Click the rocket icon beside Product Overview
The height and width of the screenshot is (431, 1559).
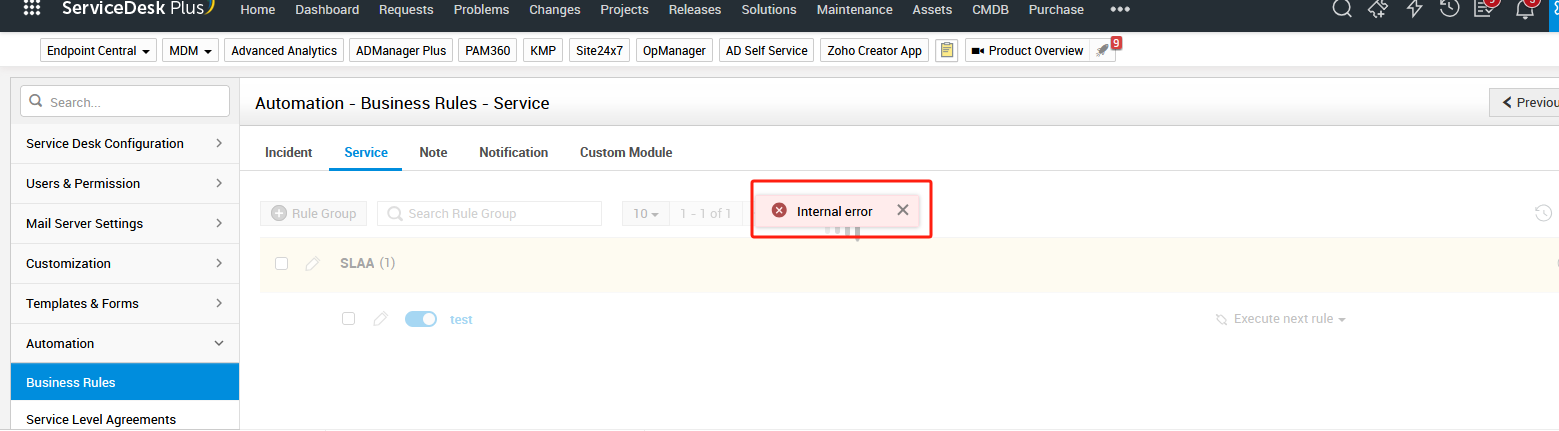(x=1101, y=51)
